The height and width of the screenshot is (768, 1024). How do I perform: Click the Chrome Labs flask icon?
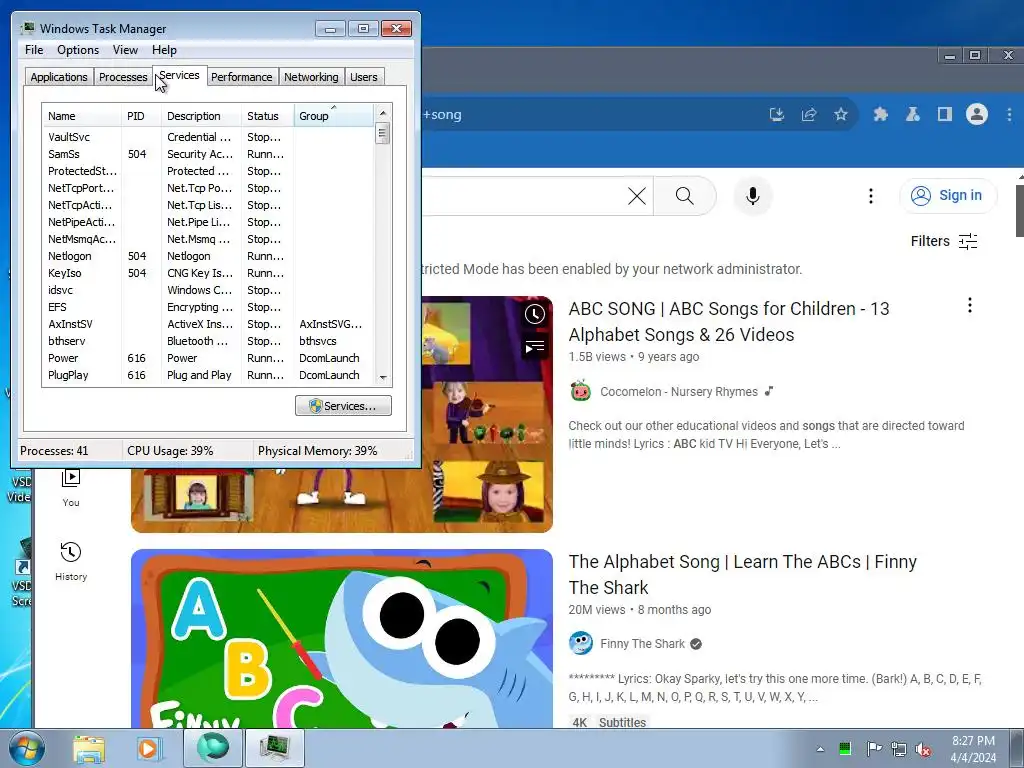click(x=912, y=114)
